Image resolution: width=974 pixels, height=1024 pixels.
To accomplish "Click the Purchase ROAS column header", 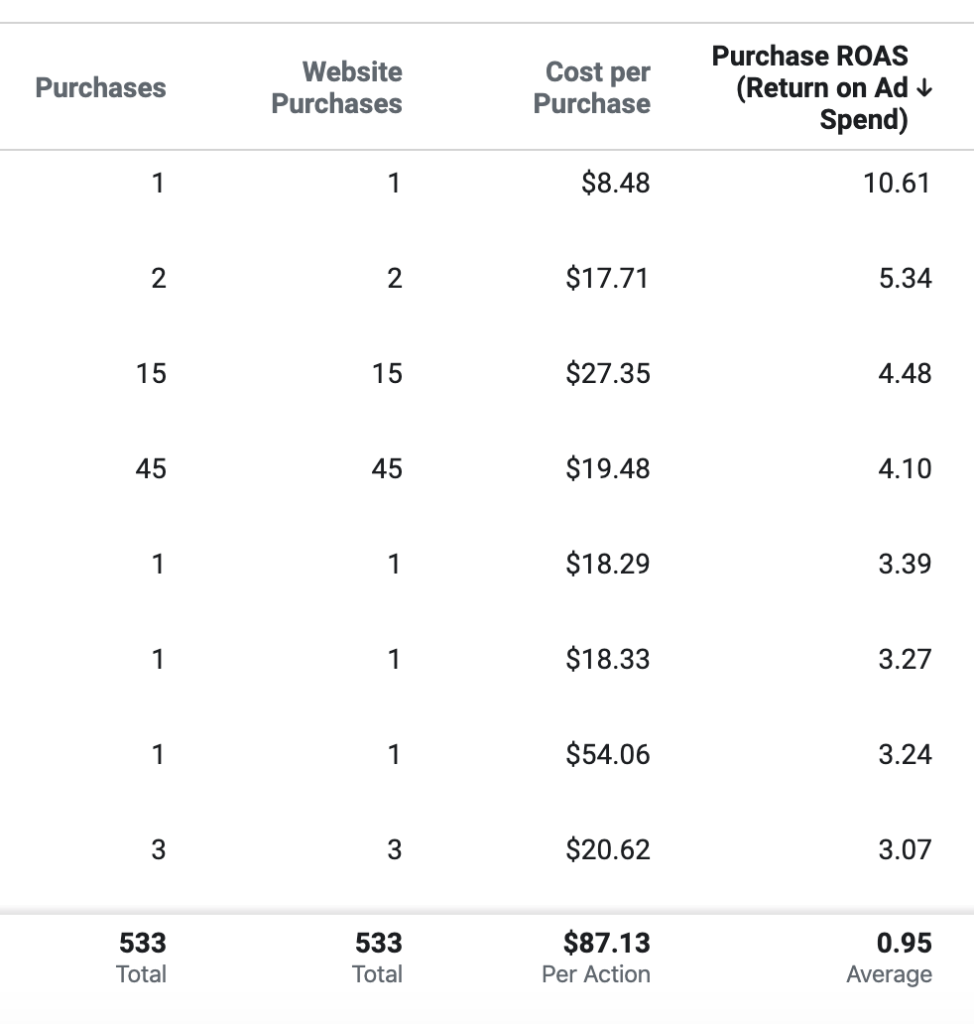I will [x=810, y=88].
